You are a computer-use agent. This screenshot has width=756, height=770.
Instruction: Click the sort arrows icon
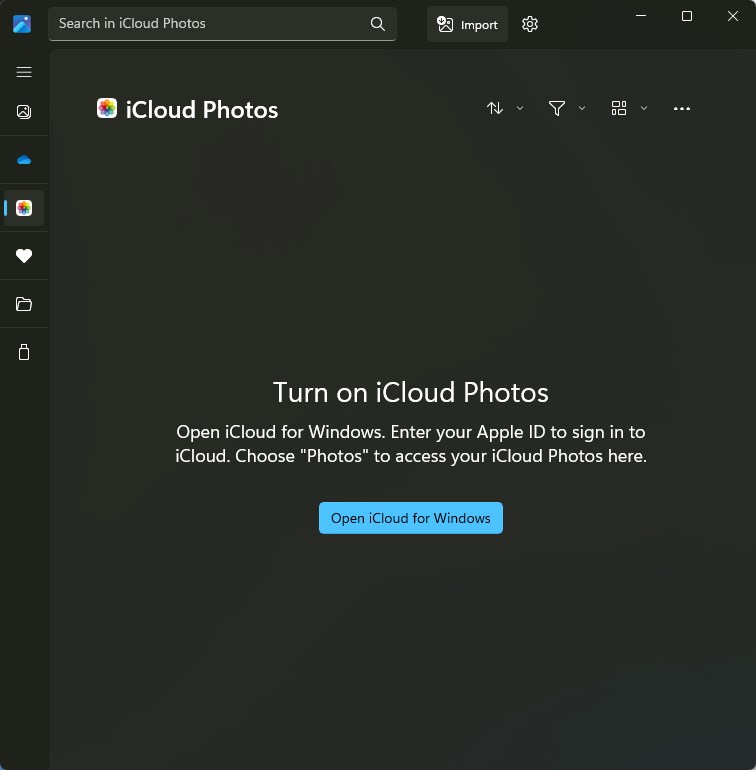[x=495, y=108]
